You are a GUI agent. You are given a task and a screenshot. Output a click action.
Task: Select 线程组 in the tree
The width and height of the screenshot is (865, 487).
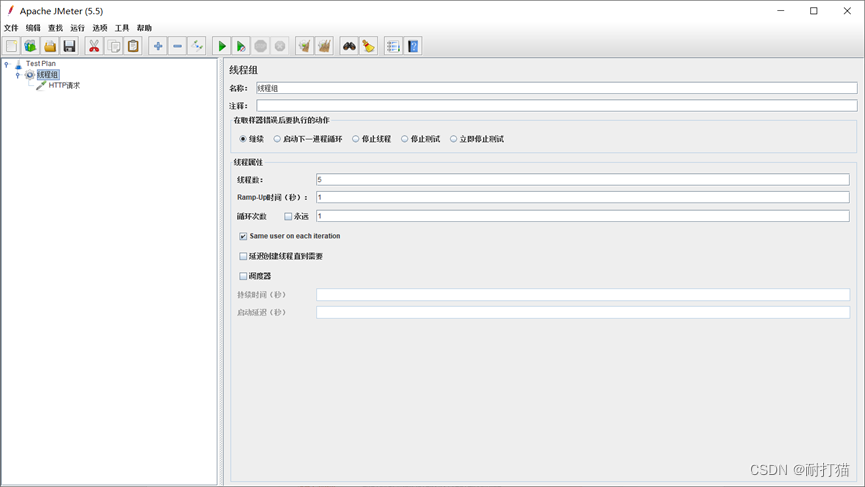48,74
